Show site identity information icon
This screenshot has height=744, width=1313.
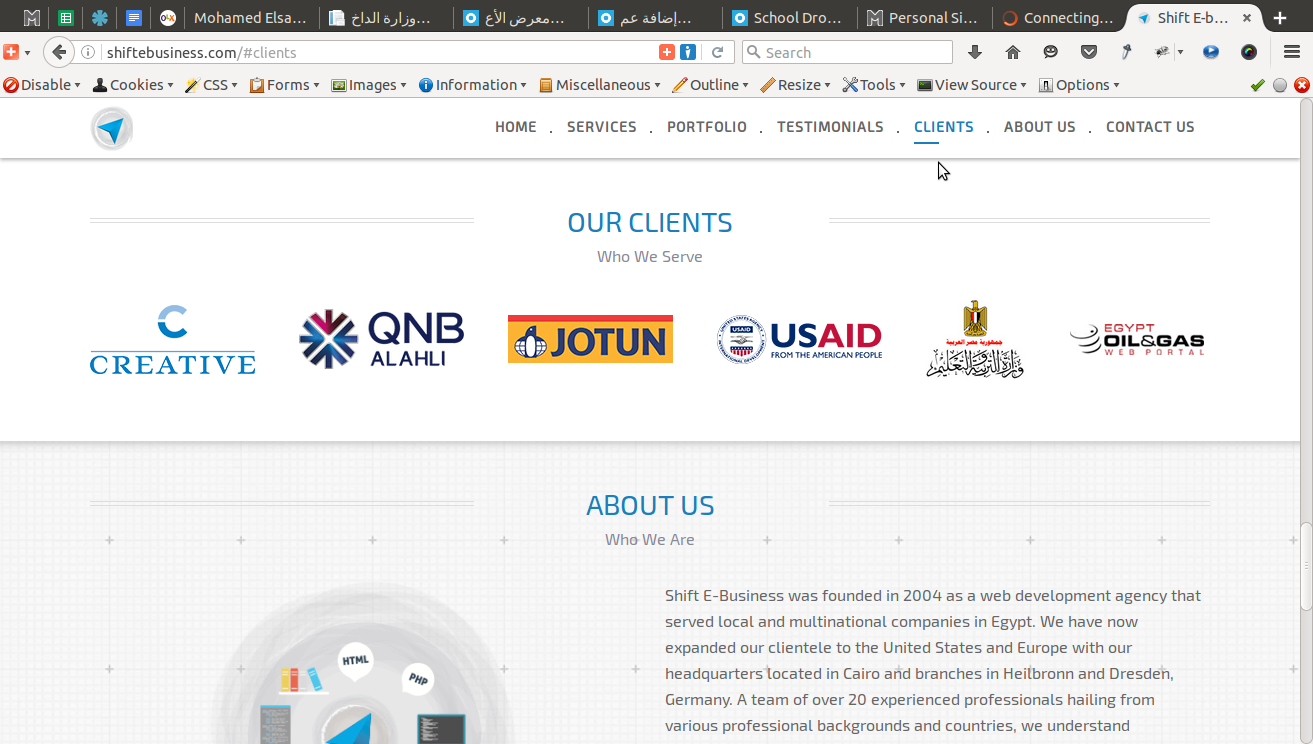(x=88, y=52)
